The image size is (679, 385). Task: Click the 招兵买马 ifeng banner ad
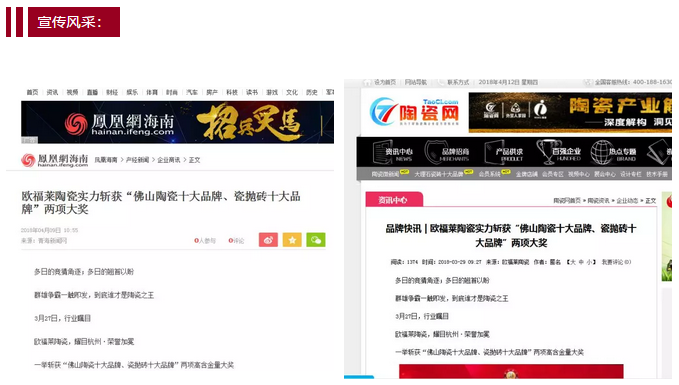pyautogui.click(x=178, y=122)
